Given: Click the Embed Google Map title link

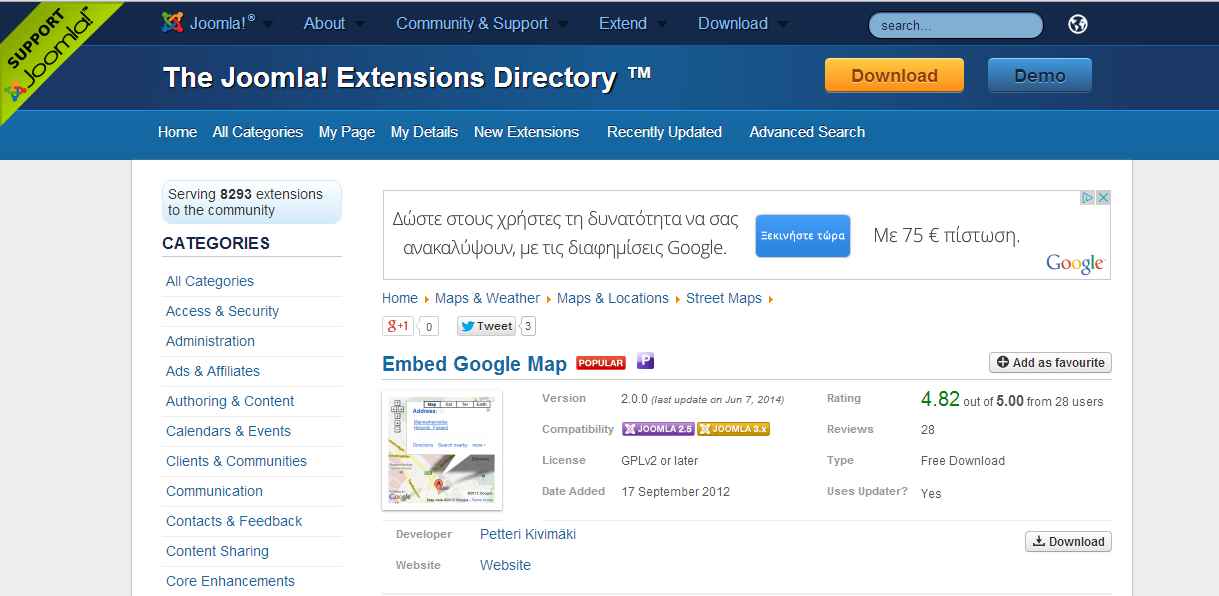Looking at the screenshot, I should pyautogui.click(x=474, y=364).
